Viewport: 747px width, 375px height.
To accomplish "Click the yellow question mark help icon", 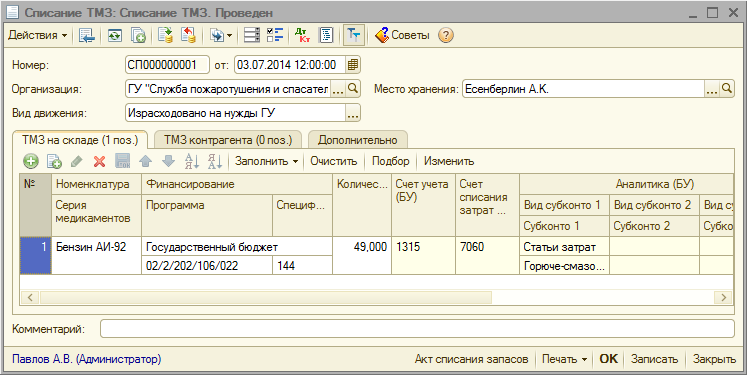I will (445, 35).
